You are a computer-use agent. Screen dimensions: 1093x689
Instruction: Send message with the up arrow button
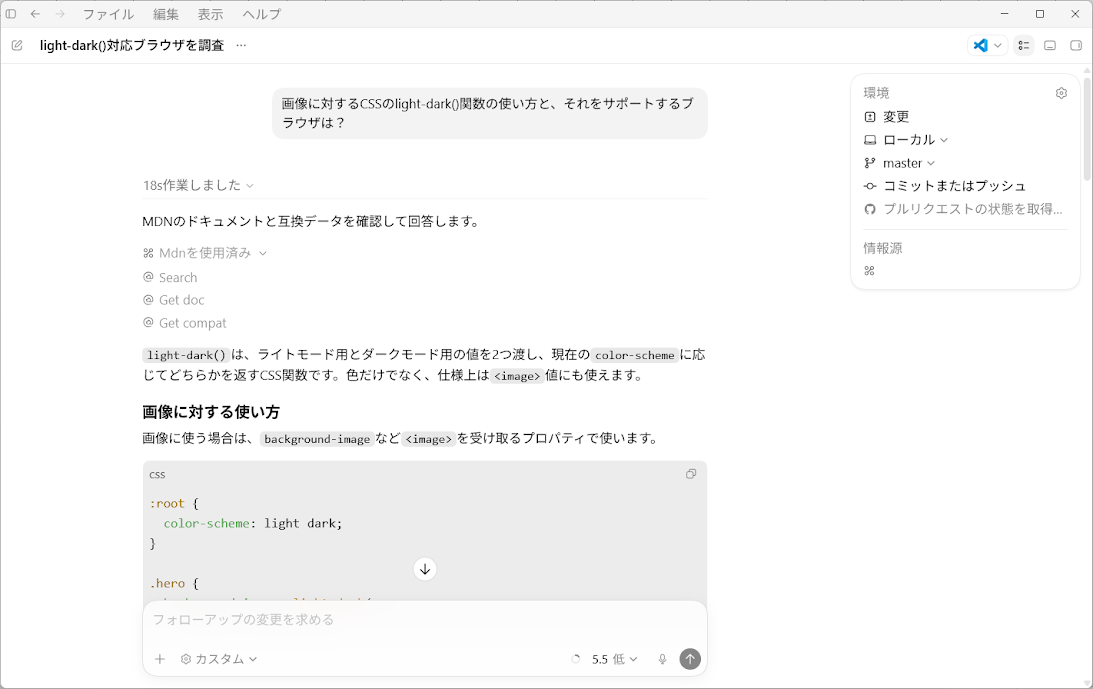[690, 659]
